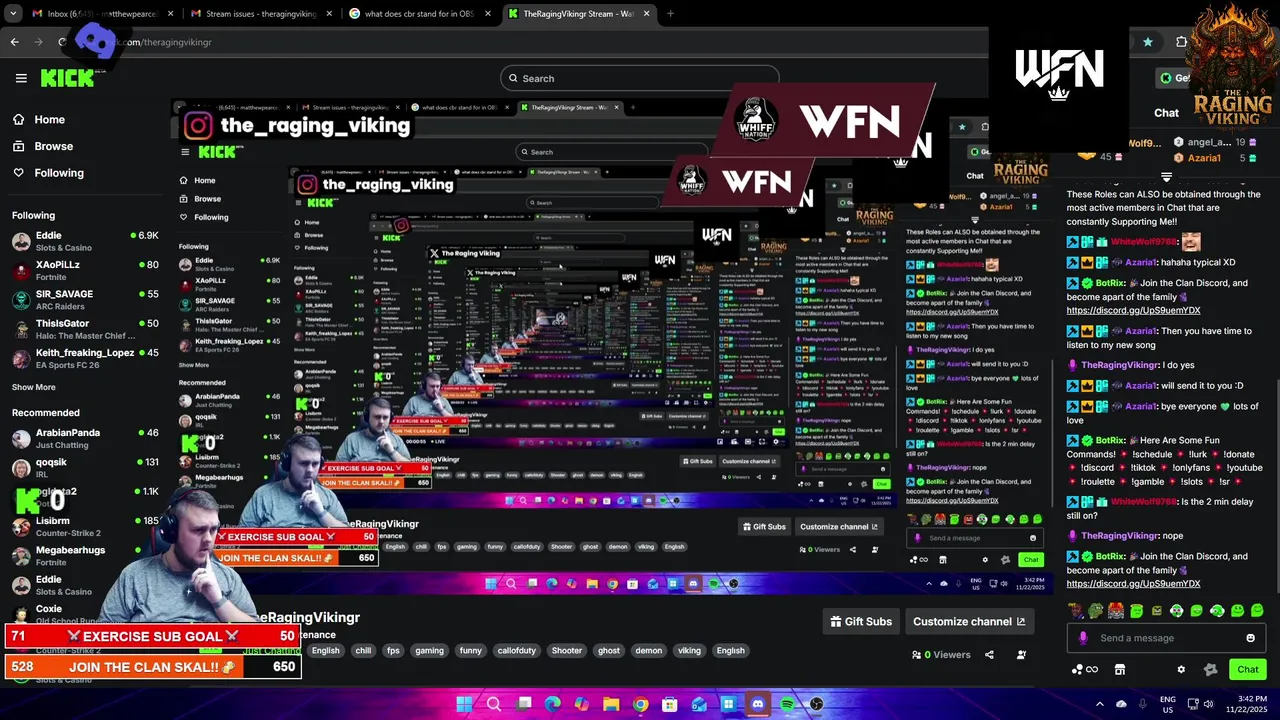Click user icon right of share
The height and width of the screenshot is (720, 1280).
(x=1021, y=655)
